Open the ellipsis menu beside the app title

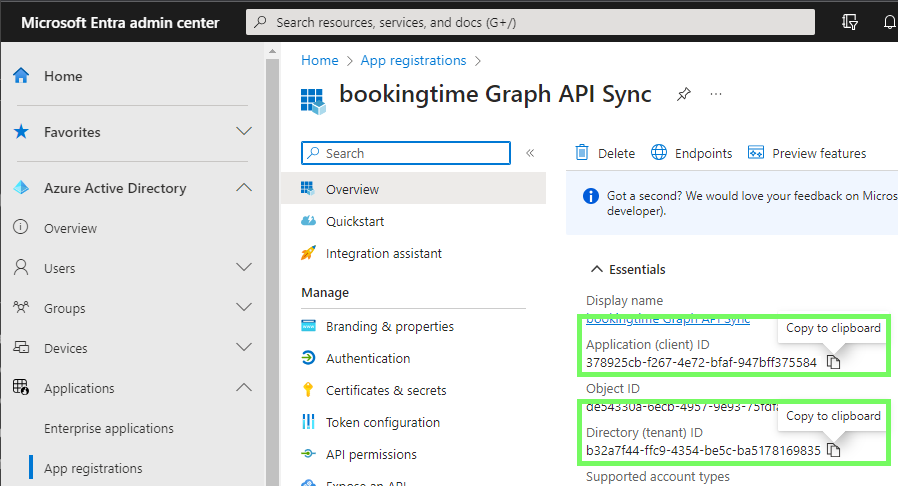pos(716,94)
